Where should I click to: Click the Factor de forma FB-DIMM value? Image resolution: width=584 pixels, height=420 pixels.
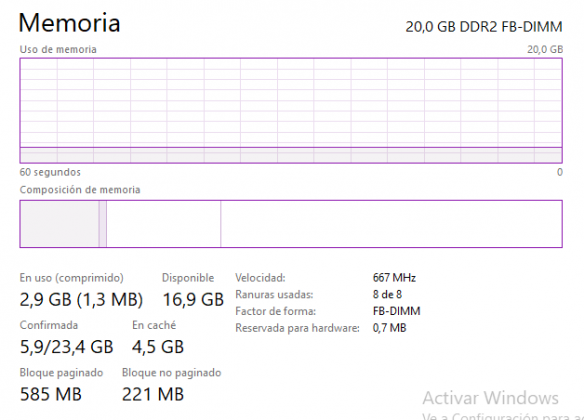click(396, 311)
